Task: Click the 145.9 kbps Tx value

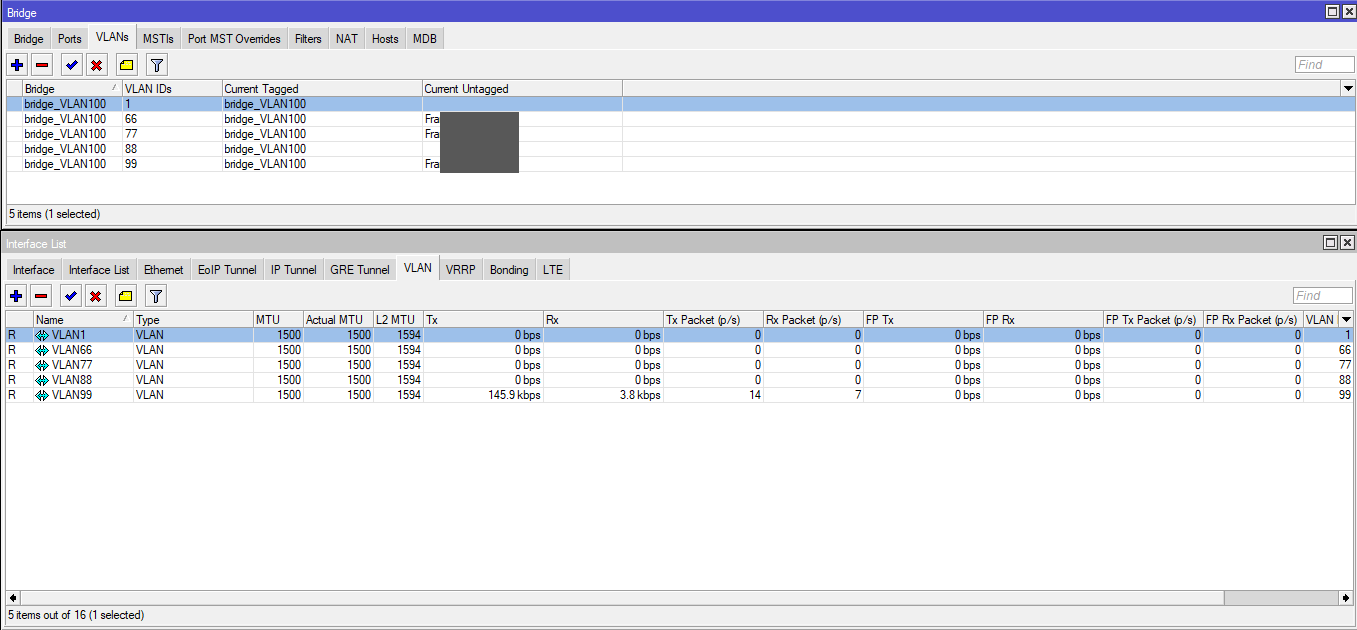Action: coord(514,395)
